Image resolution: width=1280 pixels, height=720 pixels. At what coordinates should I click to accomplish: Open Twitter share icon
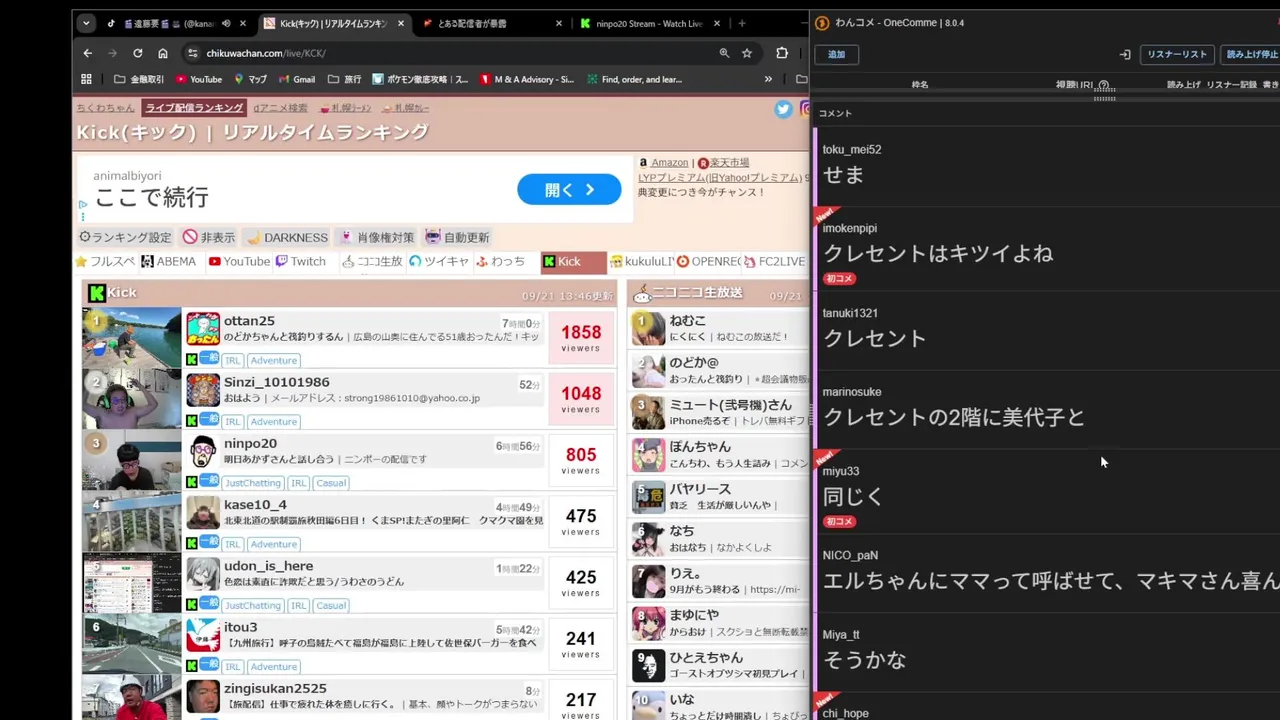[783, 109]
